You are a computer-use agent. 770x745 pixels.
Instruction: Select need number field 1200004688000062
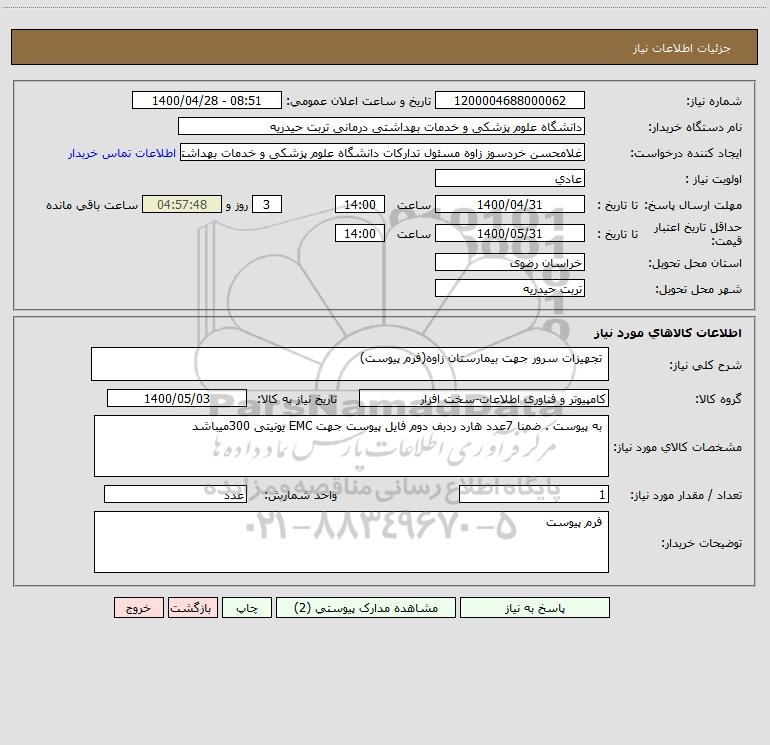click(510, 100)
